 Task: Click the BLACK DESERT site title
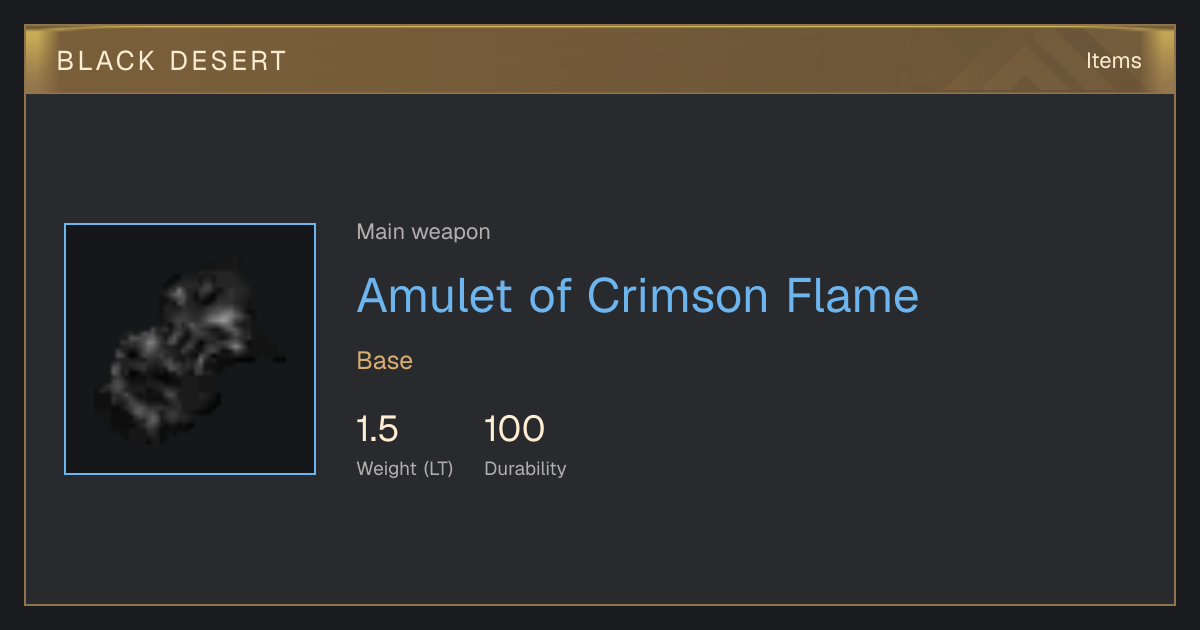point(172,61)
